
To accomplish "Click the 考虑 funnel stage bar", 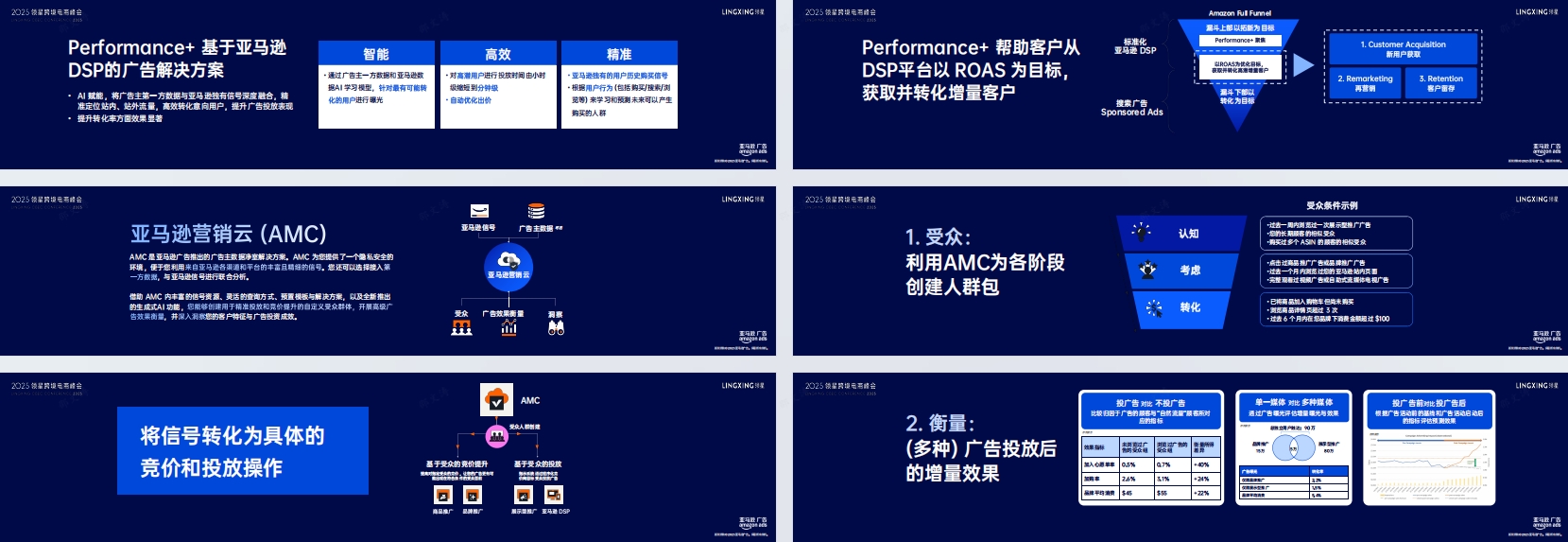I will tap(1181, 270).
